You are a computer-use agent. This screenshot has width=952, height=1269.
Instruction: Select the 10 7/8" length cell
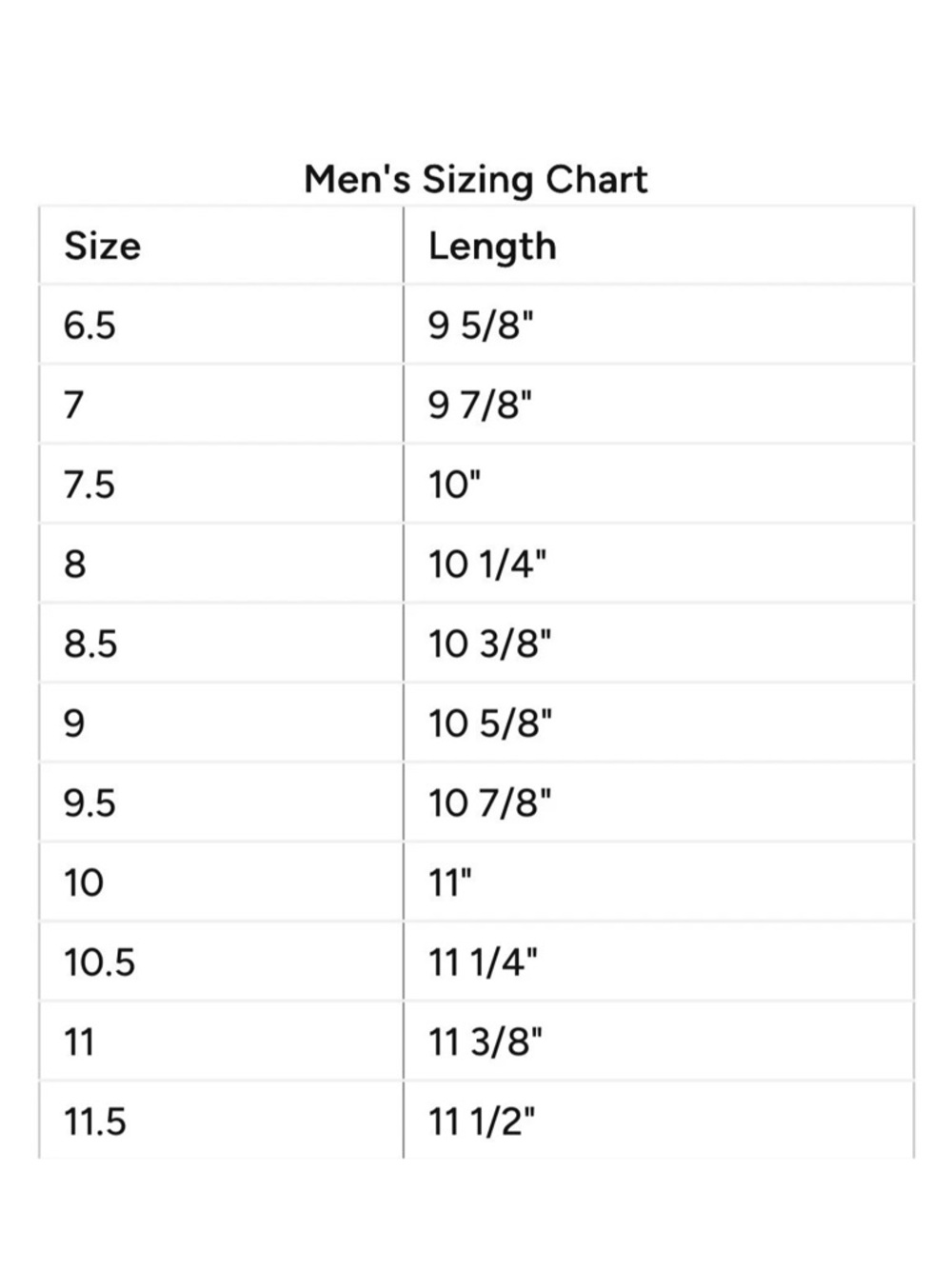click(x=659, y=803)
